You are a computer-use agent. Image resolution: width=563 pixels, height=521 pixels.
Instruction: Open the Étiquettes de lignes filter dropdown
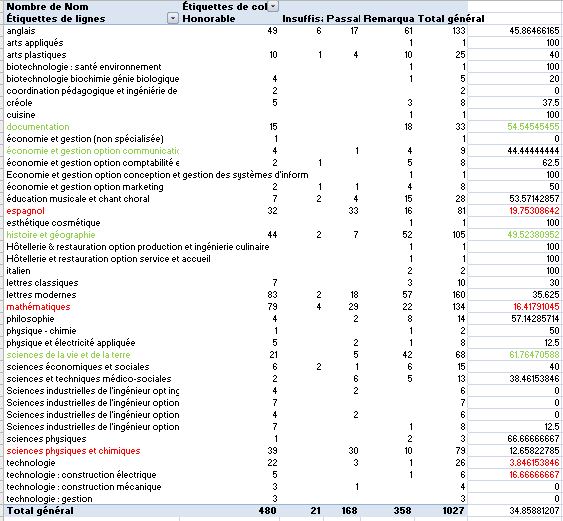pyautogui.click(x=173, y=18)
